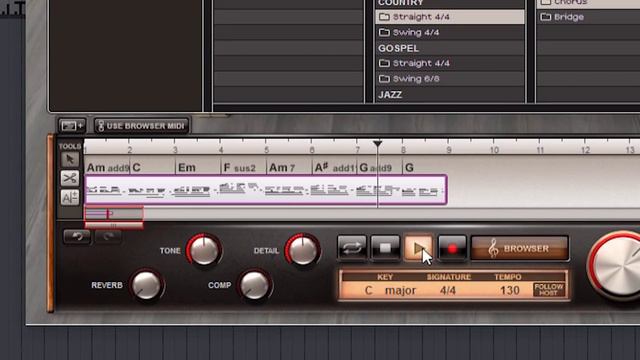
Task: Start playback with the play button
Action: 418,247
